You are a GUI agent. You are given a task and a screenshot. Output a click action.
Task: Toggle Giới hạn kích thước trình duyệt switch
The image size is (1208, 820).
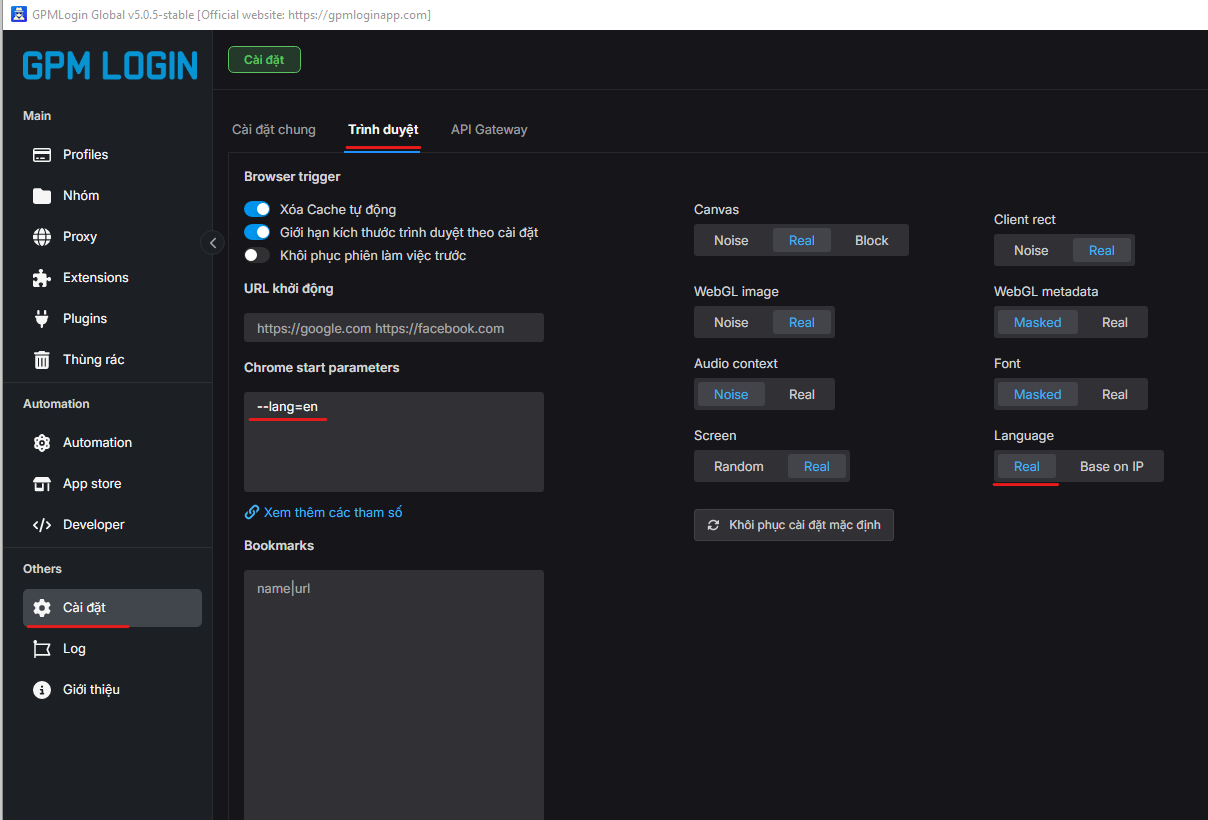coord(257,232)
